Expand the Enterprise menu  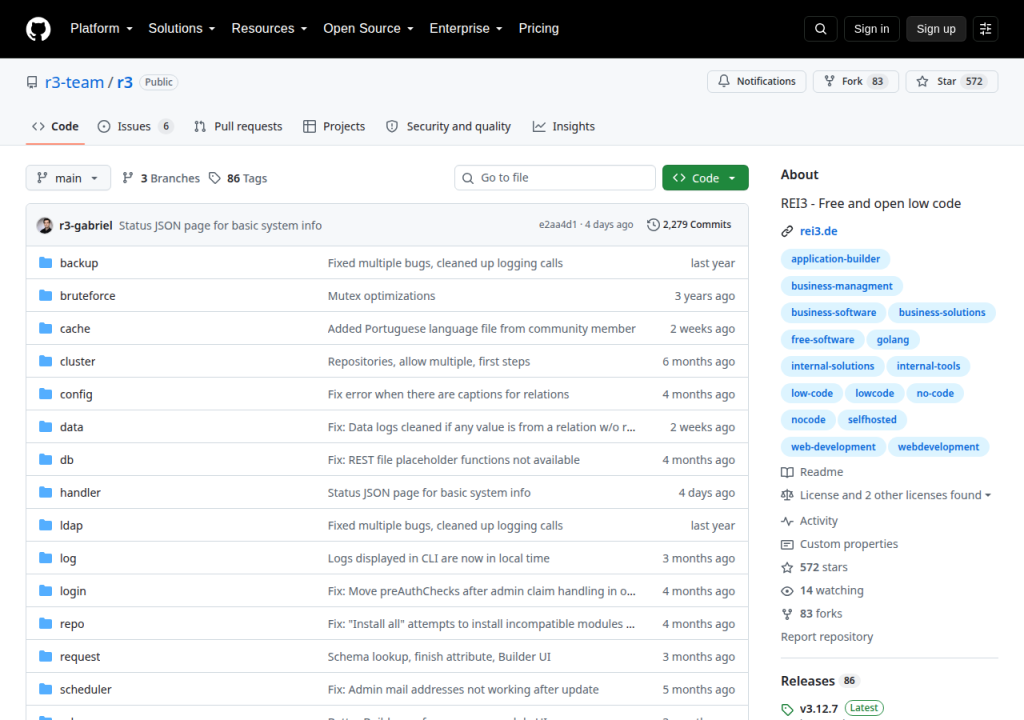pos(466,29)
